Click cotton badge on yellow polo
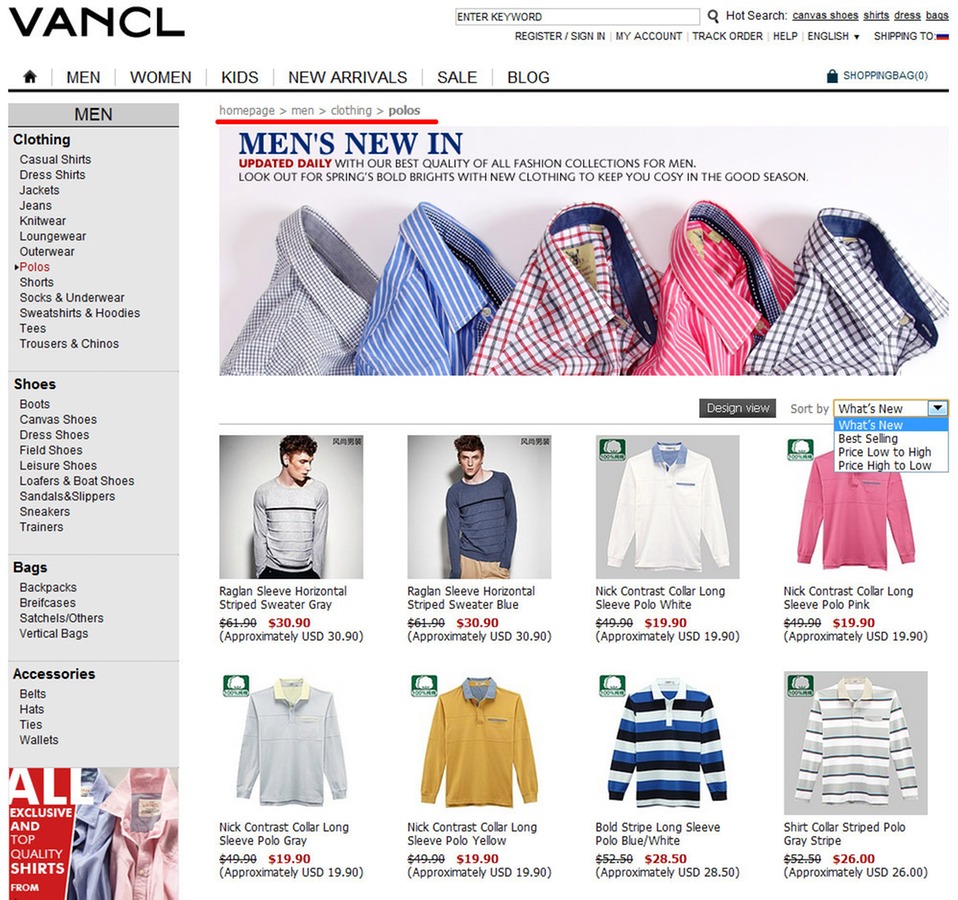 (424, 686)
